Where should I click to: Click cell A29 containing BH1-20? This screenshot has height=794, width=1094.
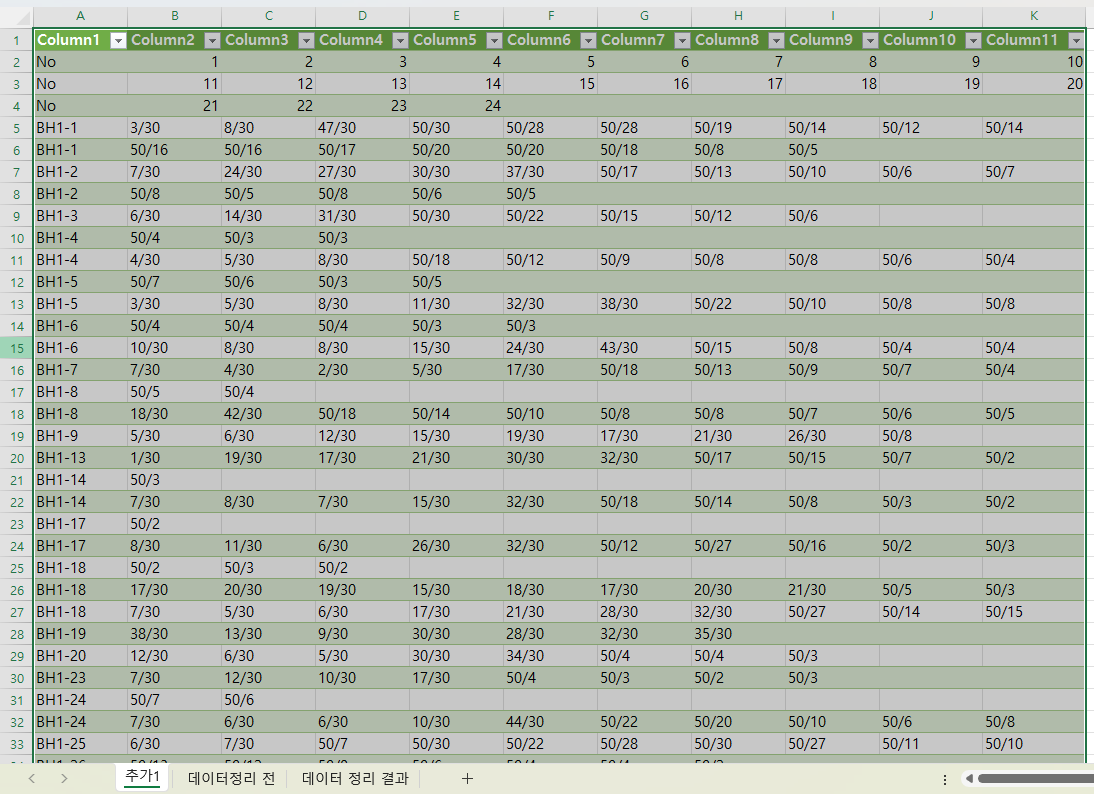tap(80, 656)
